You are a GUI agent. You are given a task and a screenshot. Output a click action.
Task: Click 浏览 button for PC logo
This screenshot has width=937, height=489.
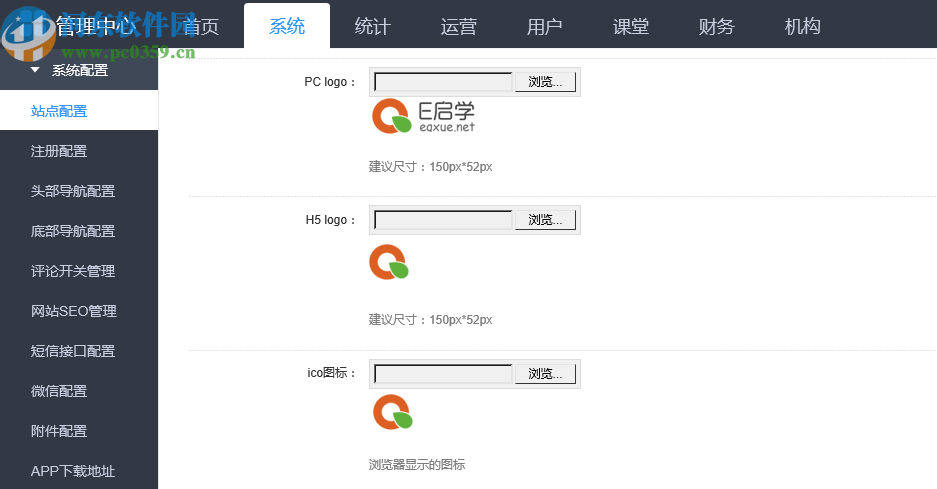click(545, 82)
